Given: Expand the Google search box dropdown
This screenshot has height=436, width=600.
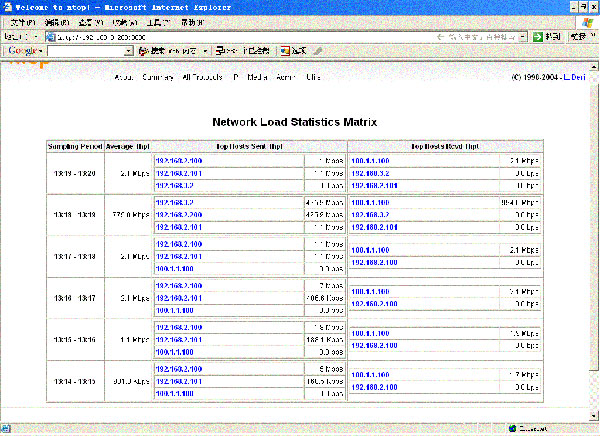Looking at the screenshot, I should [129, 51].
